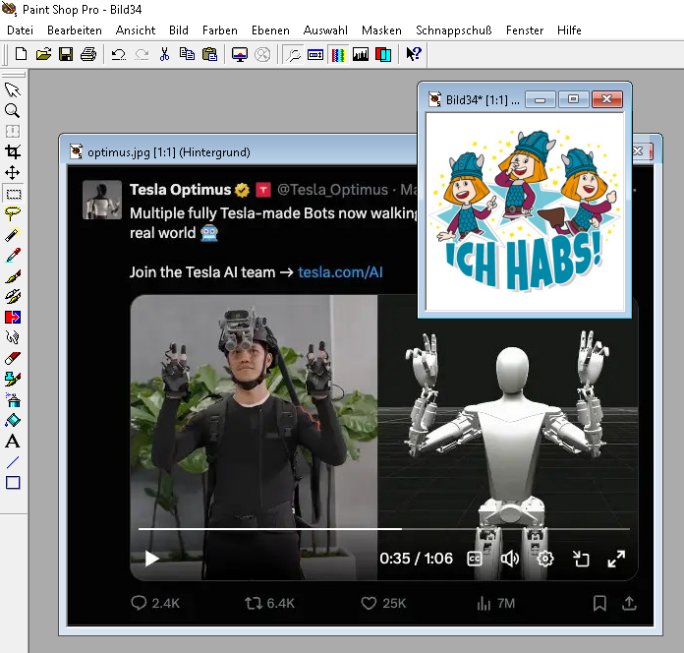Image resolution: width=684 pixels, height=653 pixels.
Task: Select the Mover tool with four arrows
Action: [13, 173]
